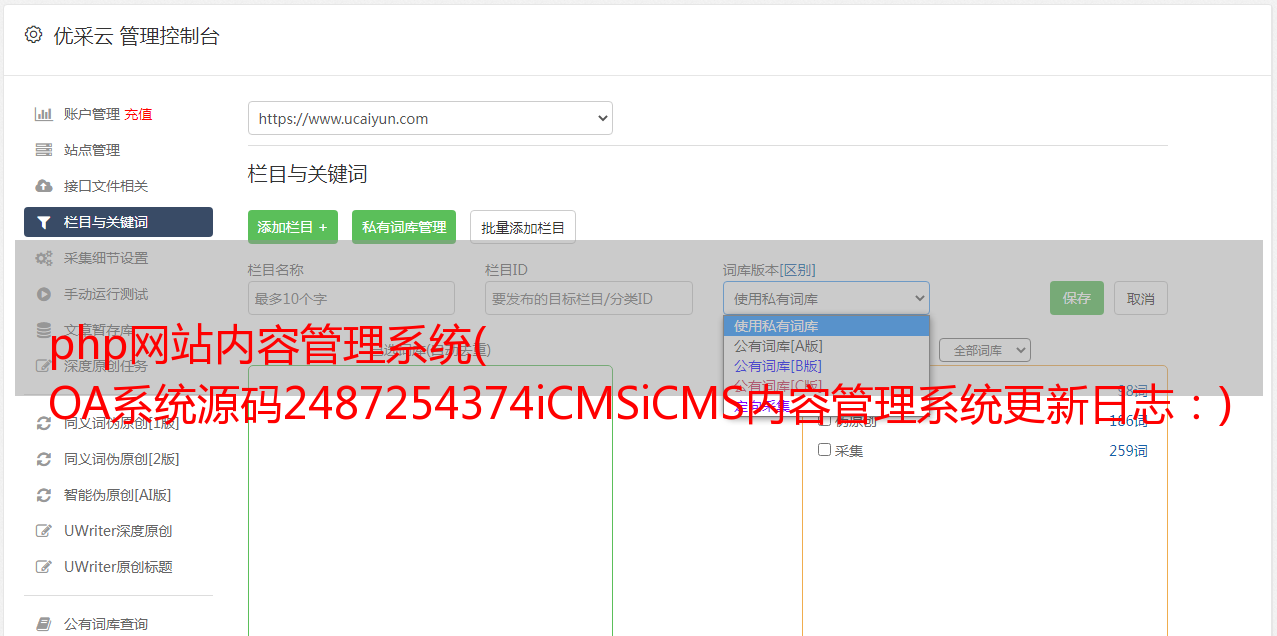Click the edit icon for 深度原创任务
Screen dimensions: 1277x636
coord(44,366)
